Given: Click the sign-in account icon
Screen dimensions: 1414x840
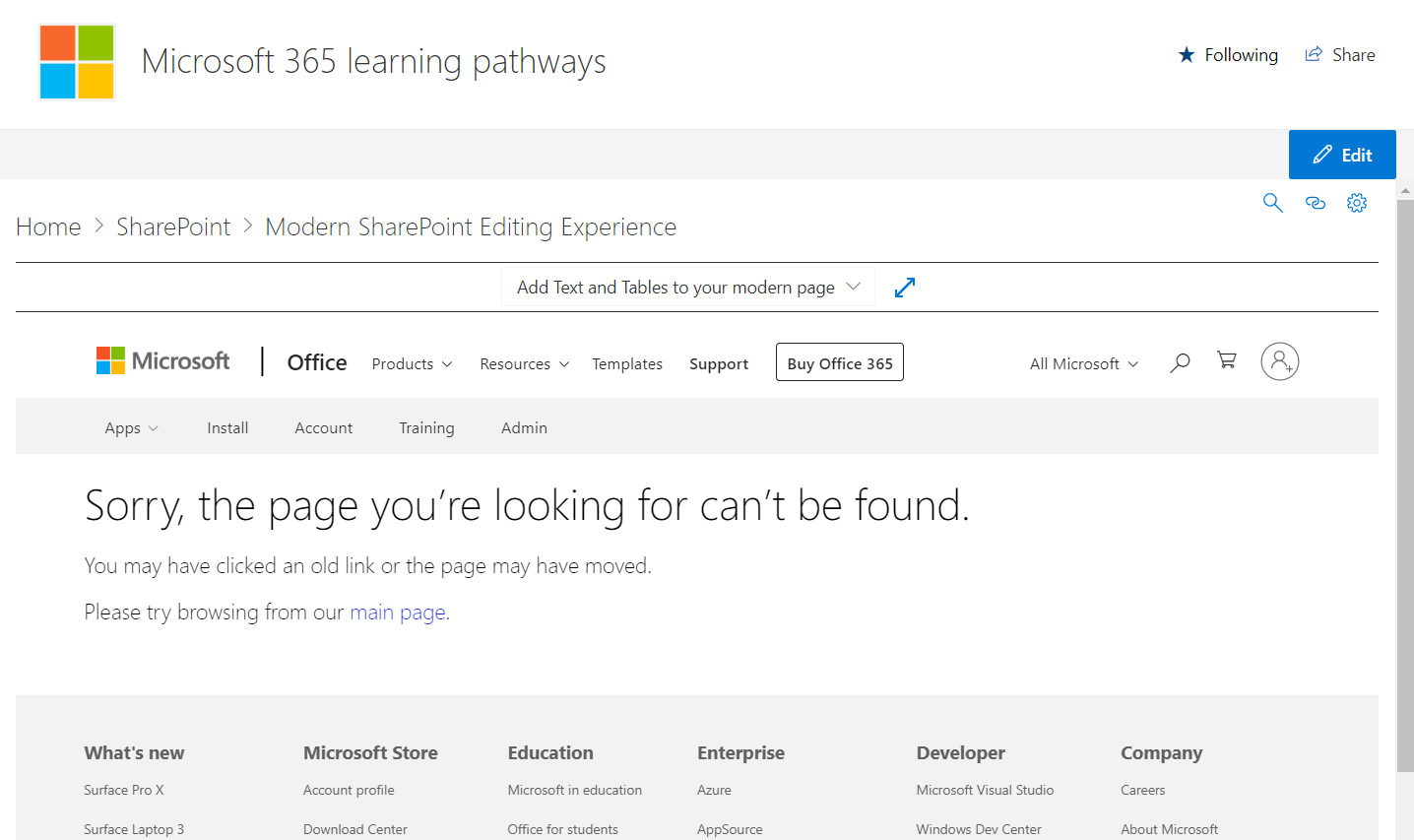Looking at the screenshot, I should 1279,361.
